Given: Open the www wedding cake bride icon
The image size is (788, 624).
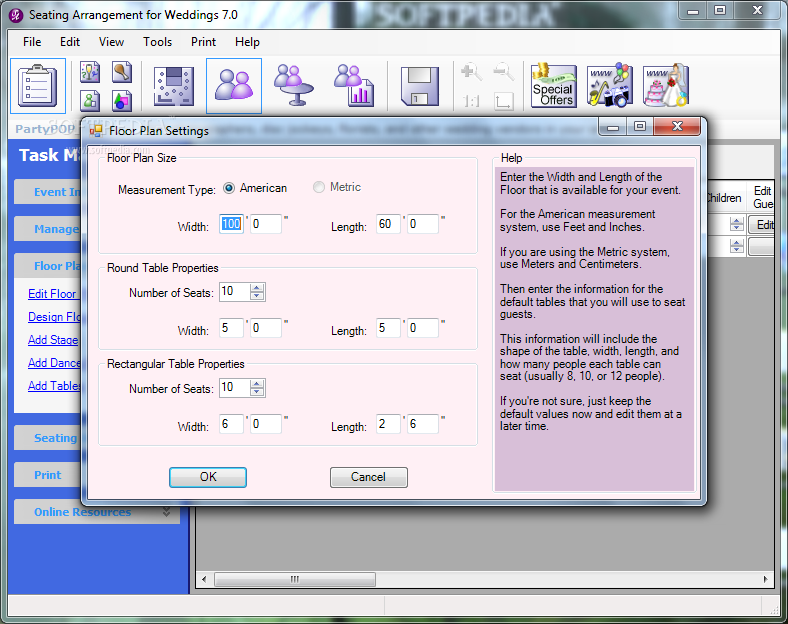Looking at the screenshot, I should 666,85.
